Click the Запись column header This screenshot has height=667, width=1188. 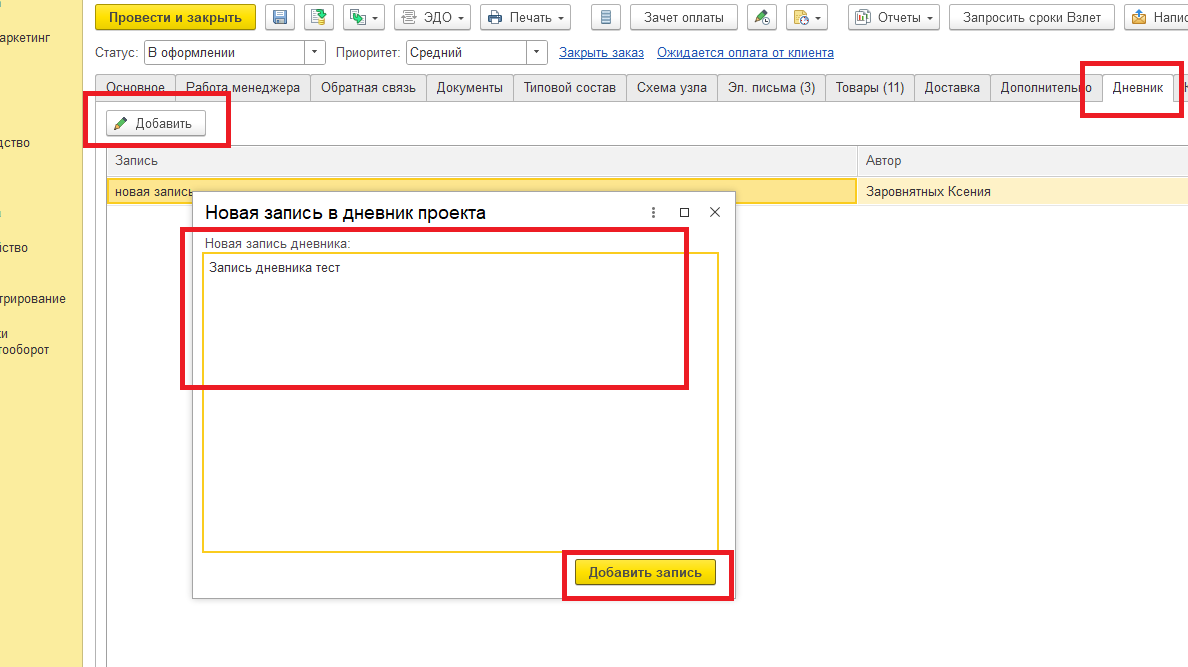point(482,161)
